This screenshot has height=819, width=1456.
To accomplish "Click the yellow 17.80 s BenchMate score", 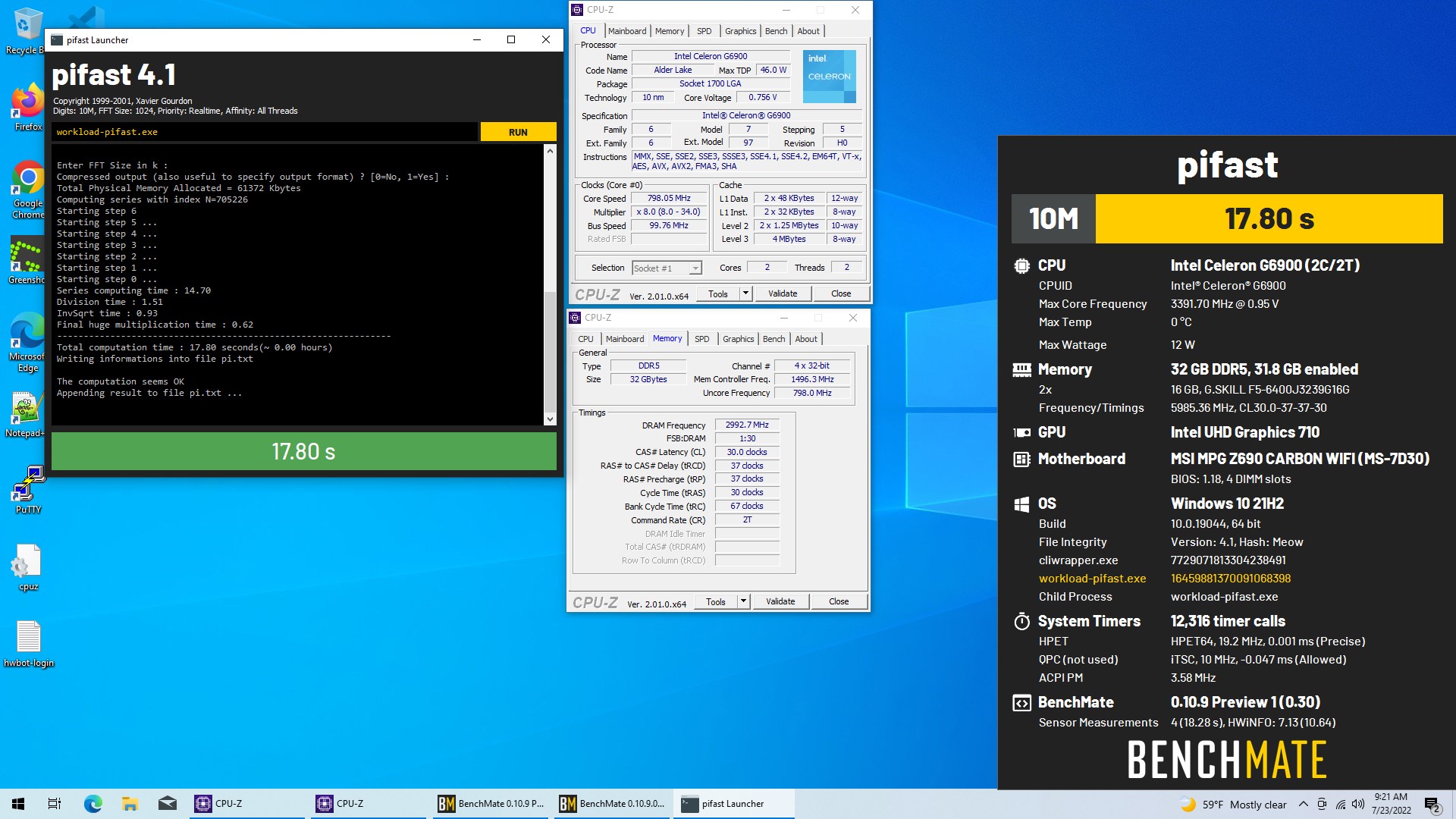I will click(1269, 218).
